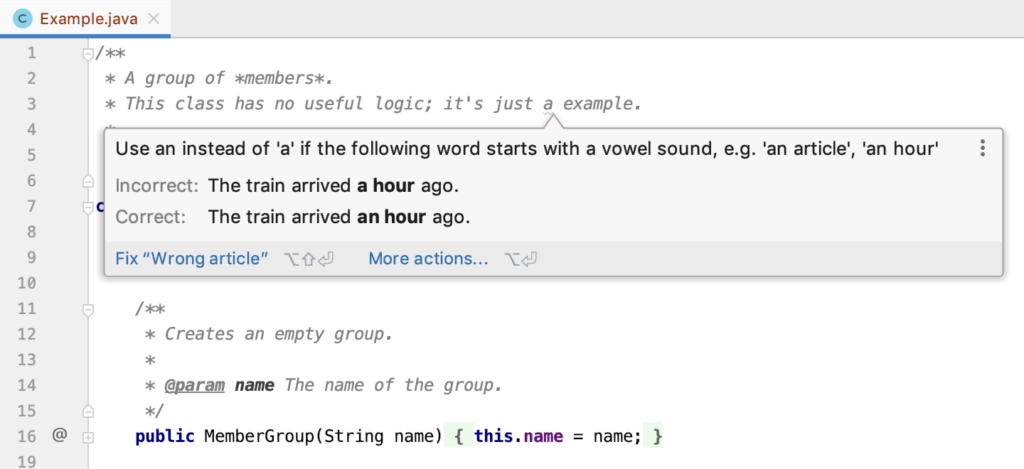Open the More actions... link
The width and height of the screenshot is (1024, 469).
428,259
